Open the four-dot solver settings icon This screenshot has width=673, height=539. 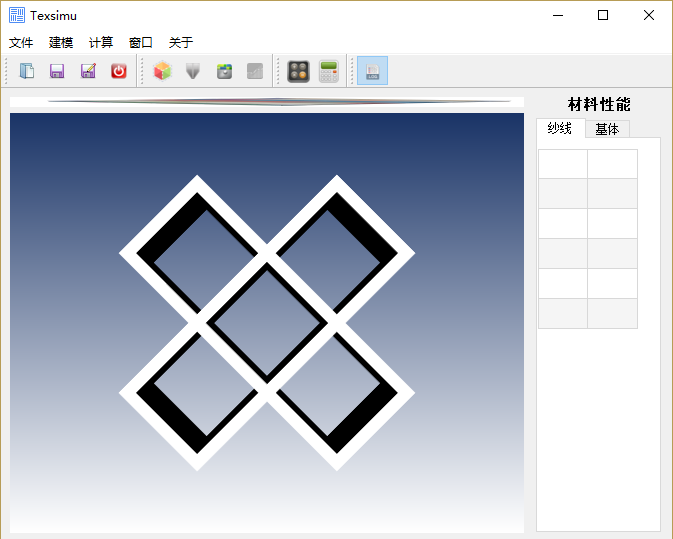click(x=298, y=71)
